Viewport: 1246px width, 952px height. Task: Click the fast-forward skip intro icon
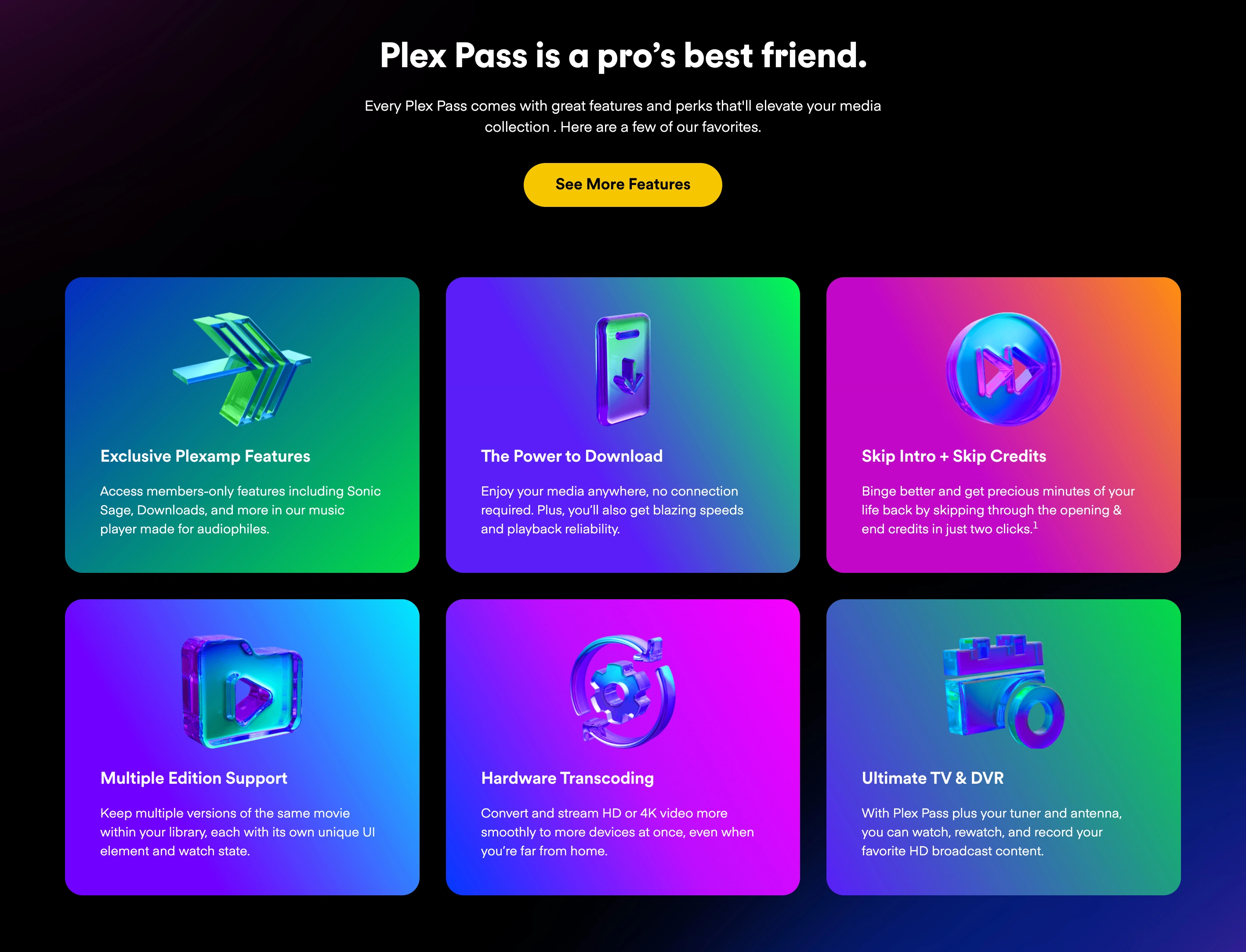click(1003, 369)
